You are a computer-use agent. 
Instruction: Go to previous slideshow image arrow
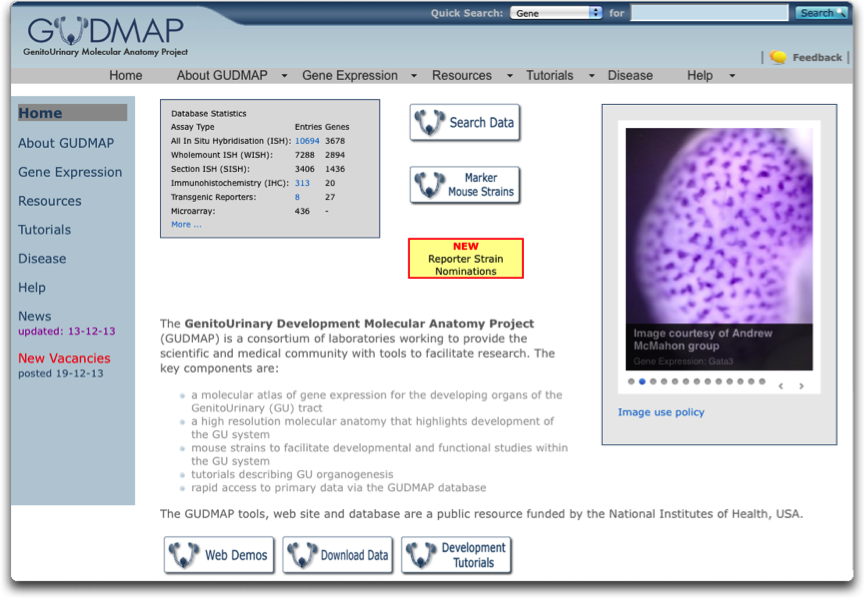pos(781,386)
